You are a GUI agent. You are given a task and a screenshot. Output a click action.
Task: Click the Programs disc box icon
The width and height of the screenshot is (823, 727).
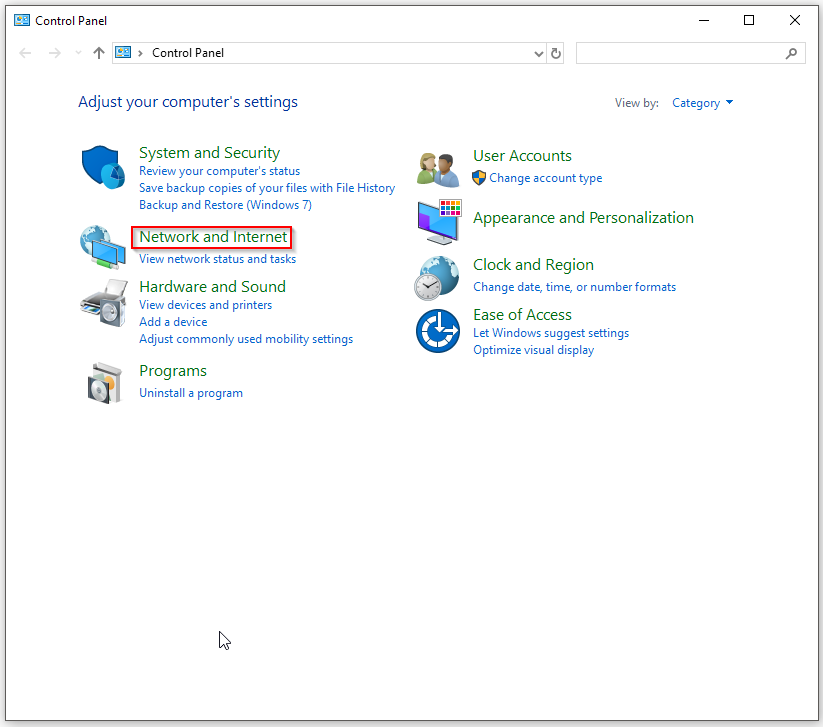pyautogui.click(x=103, y=382)
